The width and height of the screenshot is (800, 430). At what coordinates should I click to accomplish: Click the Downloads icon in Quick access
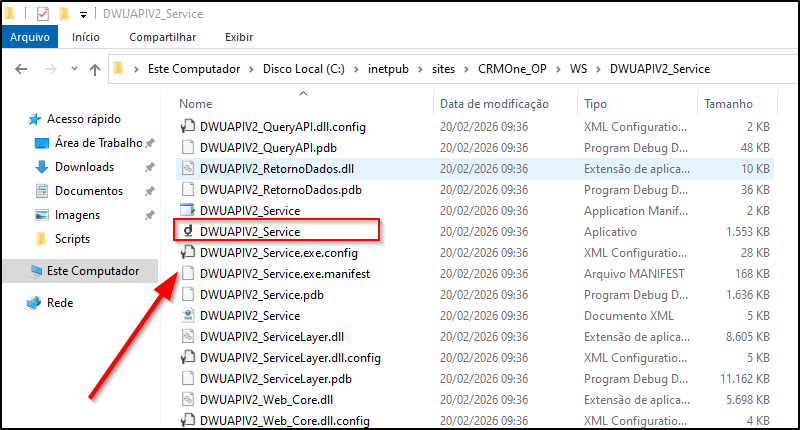42,167
